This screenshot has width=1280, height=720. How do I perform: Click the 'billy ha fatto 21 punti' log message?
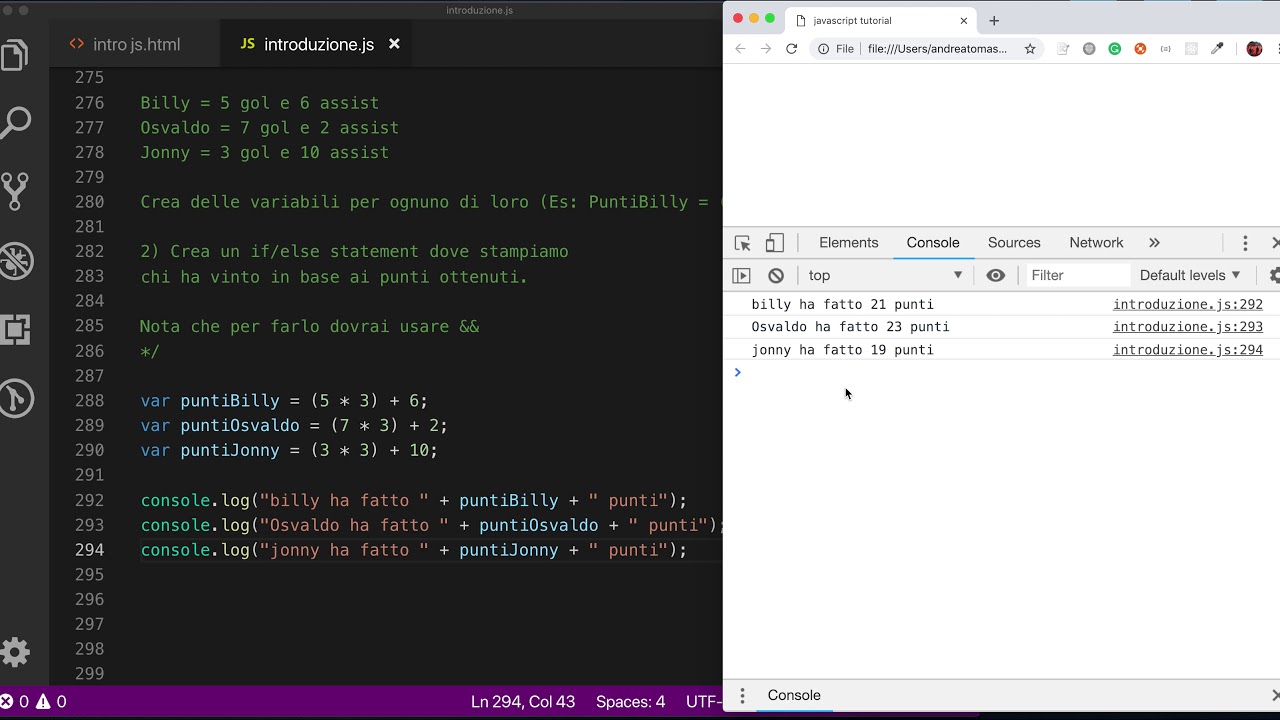coord(842,304)
